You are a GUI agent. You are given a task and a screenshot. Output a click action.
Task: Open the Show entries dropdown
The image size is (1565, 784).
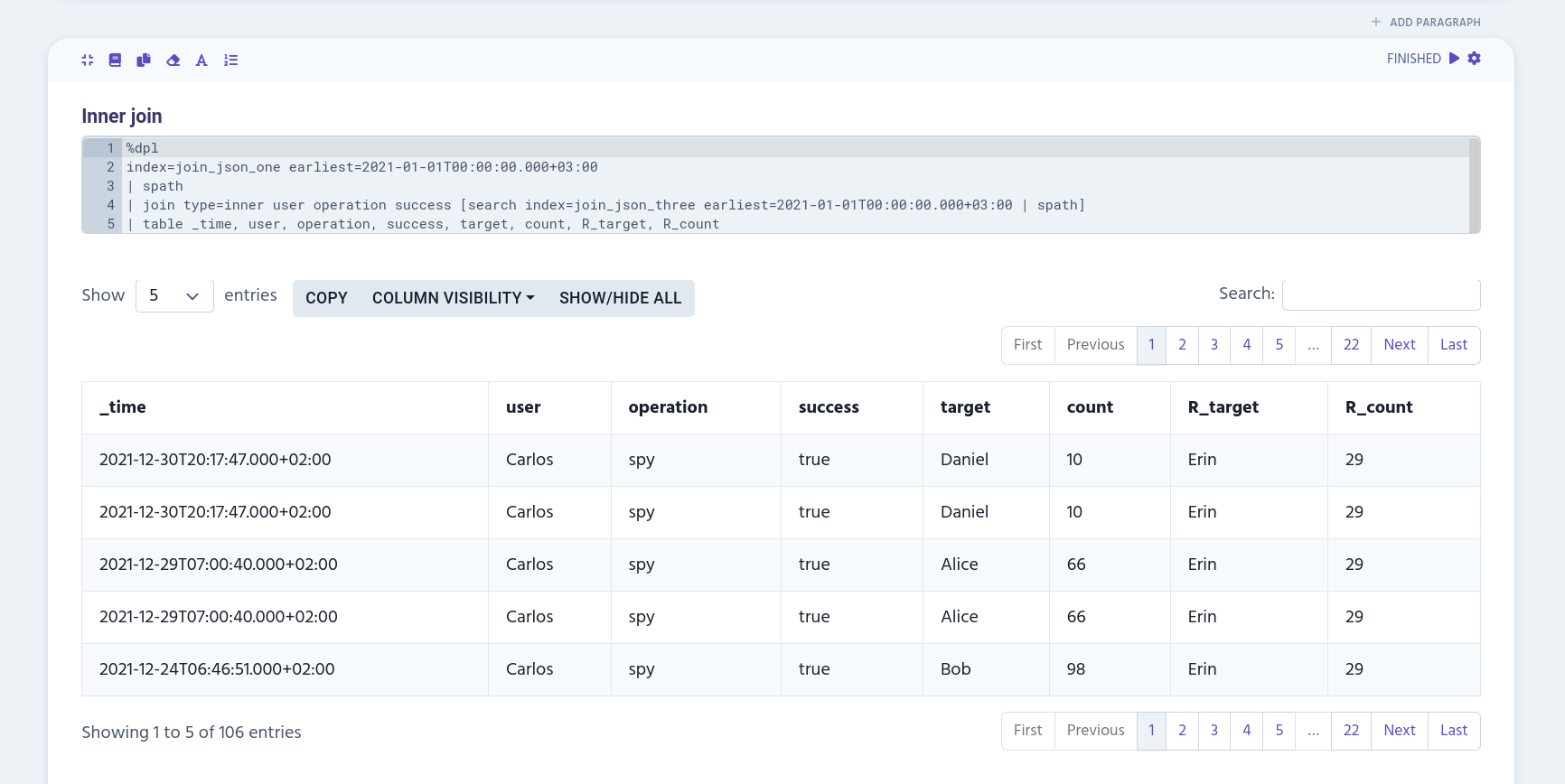[x=174, y=295]
